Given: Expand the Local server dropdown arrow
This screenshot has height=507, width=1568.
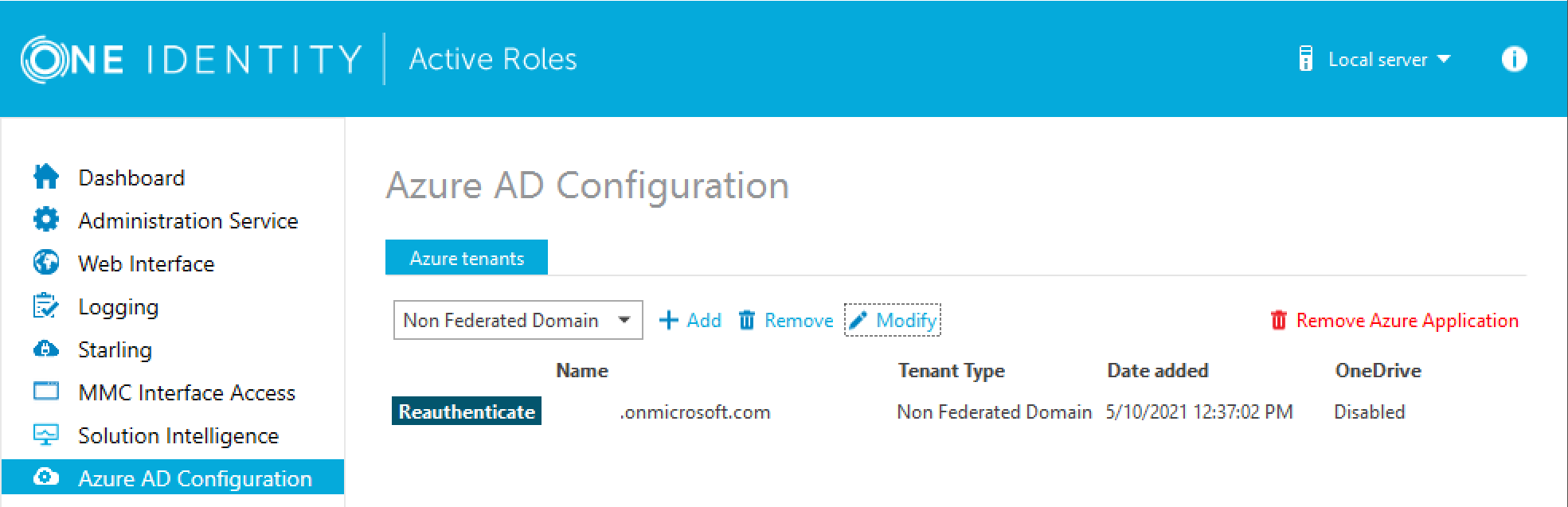Looking at the screenshot, I should coord(1444,60).
